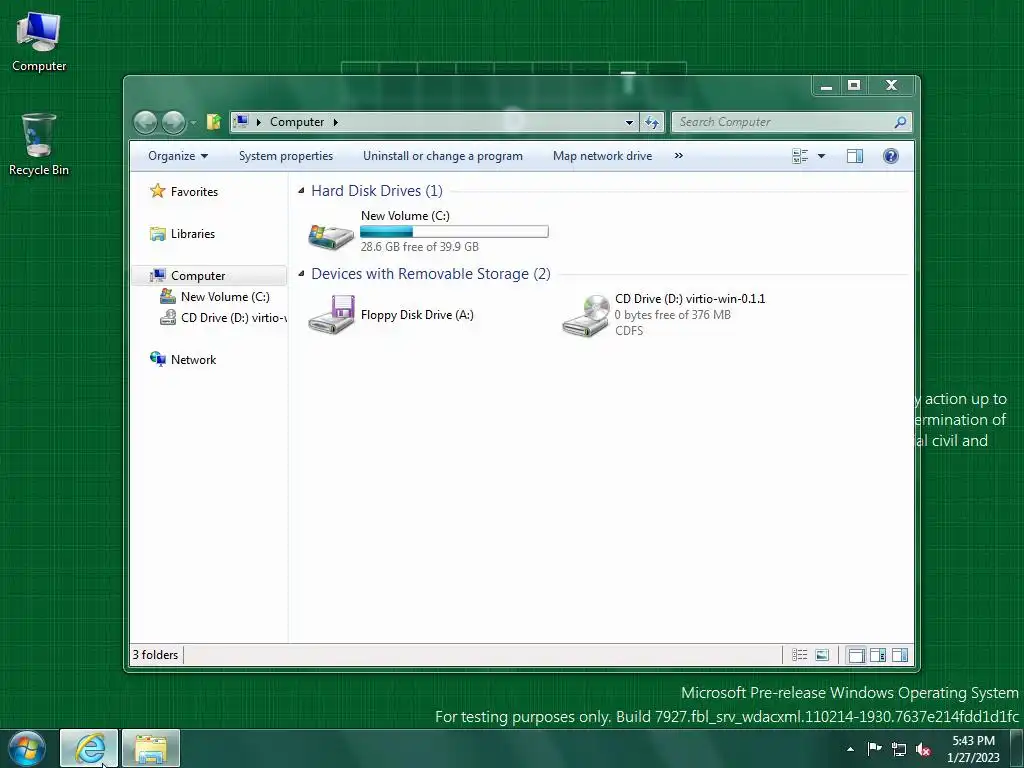
Task: Click Devices with Removable Storage (2) heading
Action: point(431,274)
